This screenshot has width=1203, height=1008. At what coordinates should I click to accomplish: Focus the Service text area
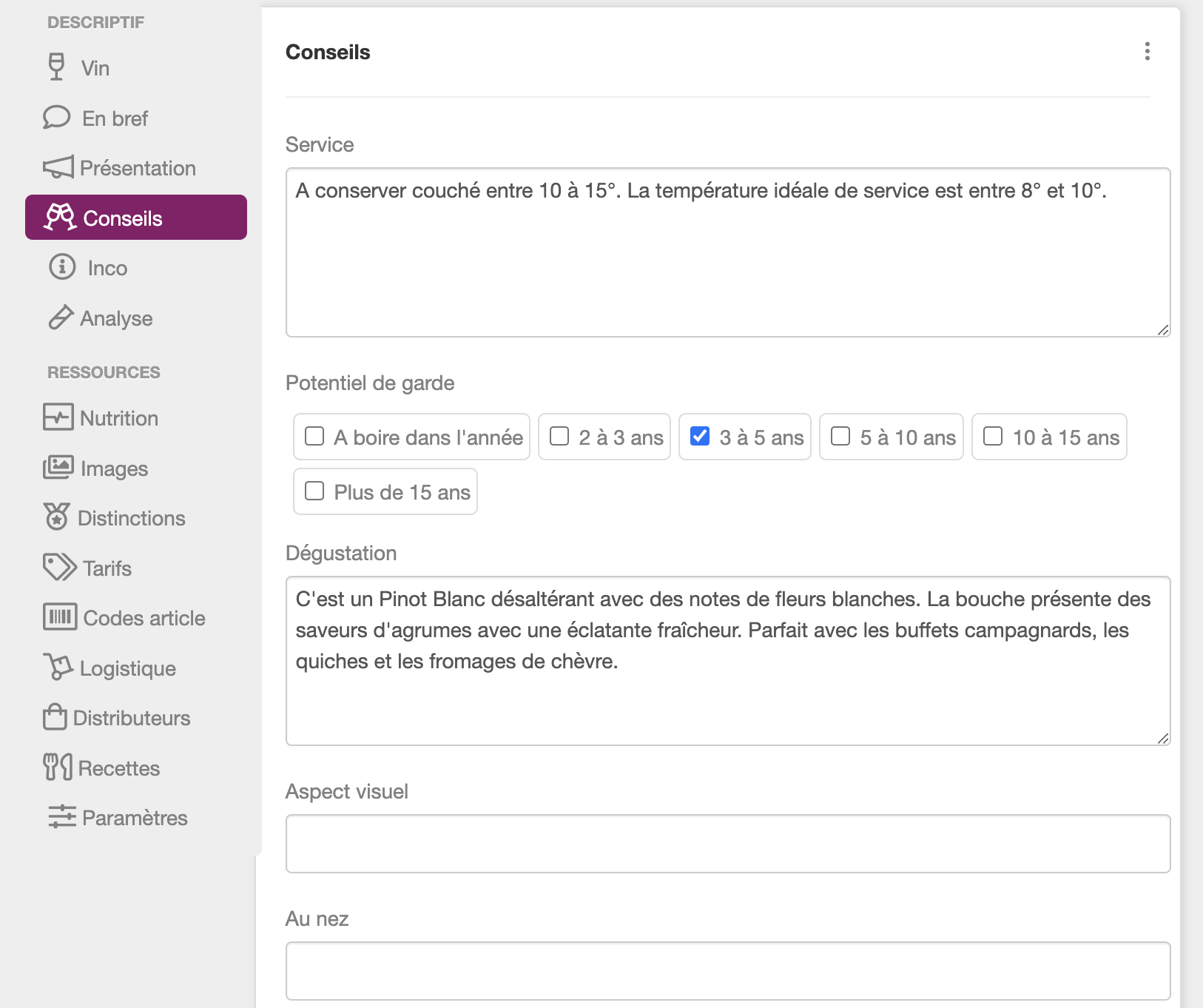click(x=728, y=252)
